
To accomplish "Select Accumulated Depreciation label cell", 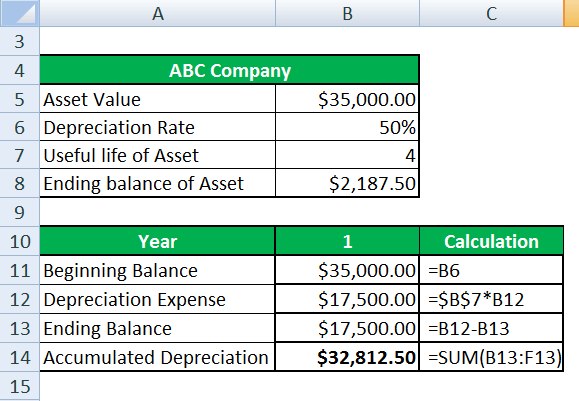I will (157, 357).
